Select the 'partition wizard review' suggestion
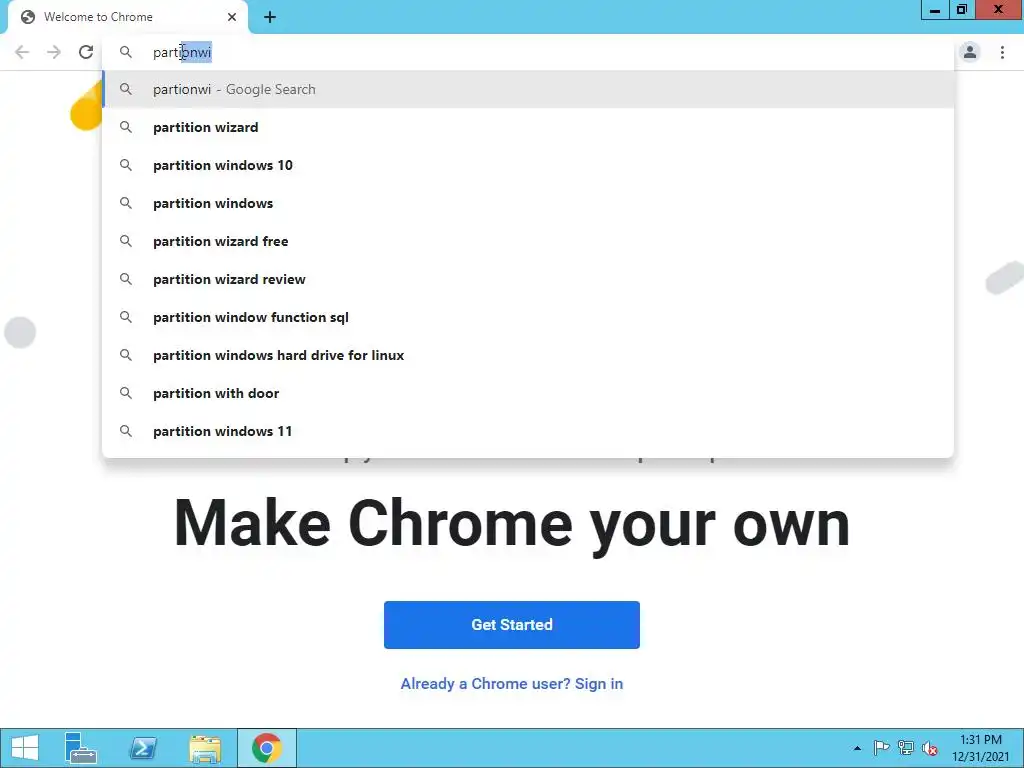1024x768 pixels. coord(529,279)
